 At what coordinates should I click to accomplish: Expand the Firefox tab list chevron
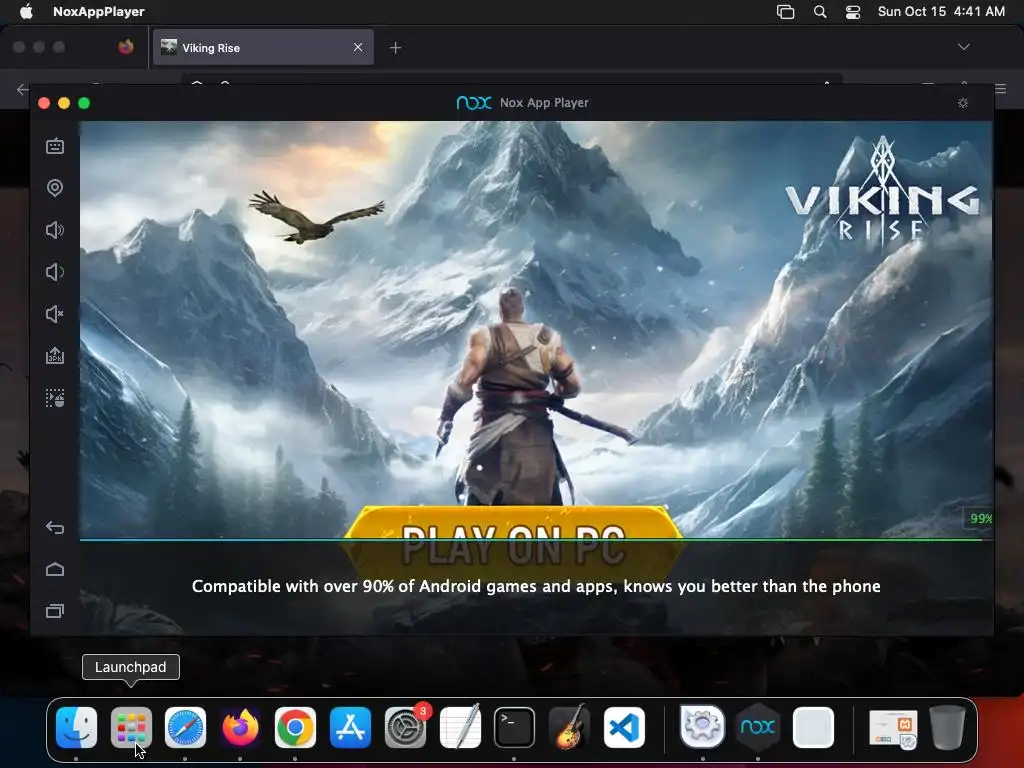(x=963, y=47)
